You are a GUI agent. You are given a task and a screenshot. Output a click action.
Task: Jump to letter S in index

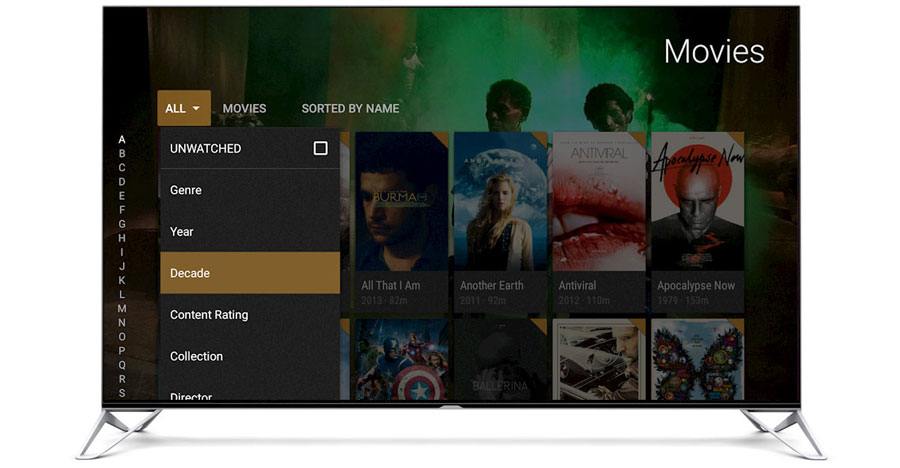[x=122, y=393]
